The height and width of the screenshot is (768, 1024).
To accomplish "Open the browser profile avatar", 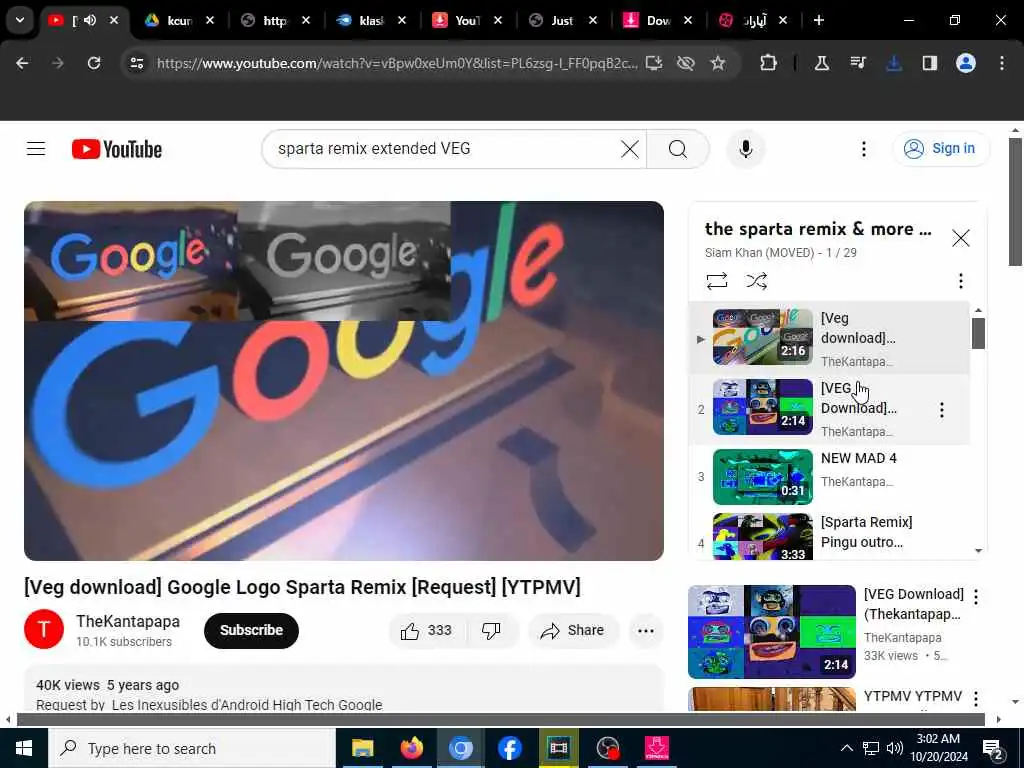I will [x=966, y=63].
